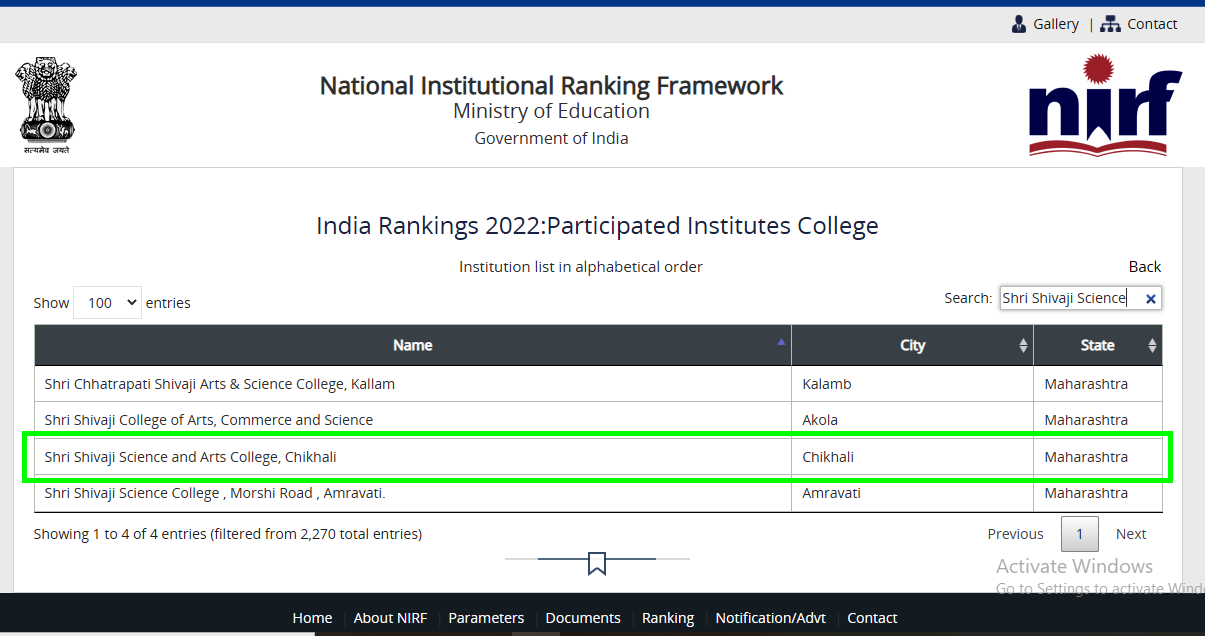Viewport: 1205px width, 636px height.
Task: Open the entries-per-page dropdown showing 100
Action: pyautogui.click(x=107, y=302)
